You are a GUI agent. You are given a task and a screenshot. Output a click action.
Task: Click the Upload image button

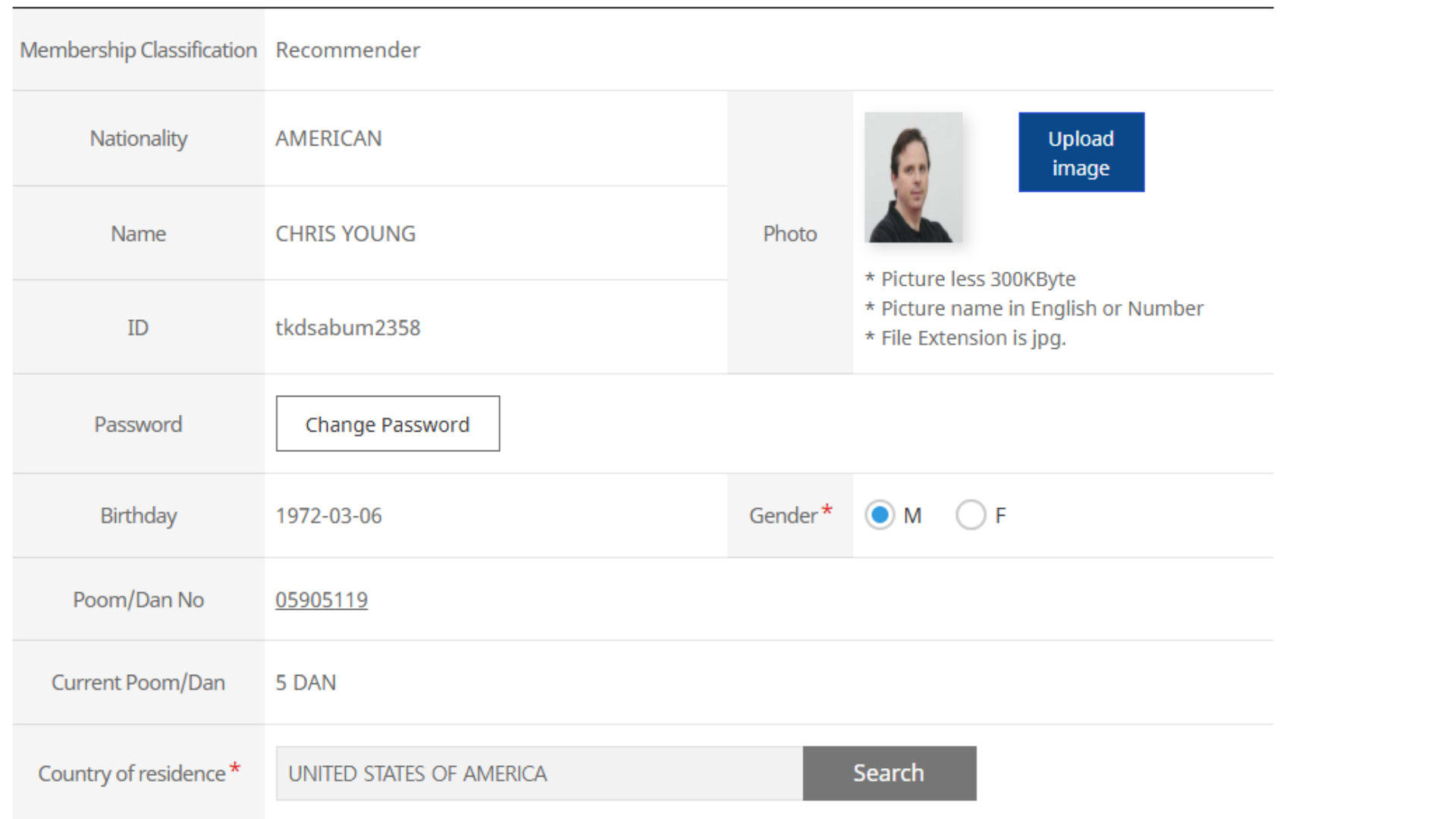(x=1081, y=152)
